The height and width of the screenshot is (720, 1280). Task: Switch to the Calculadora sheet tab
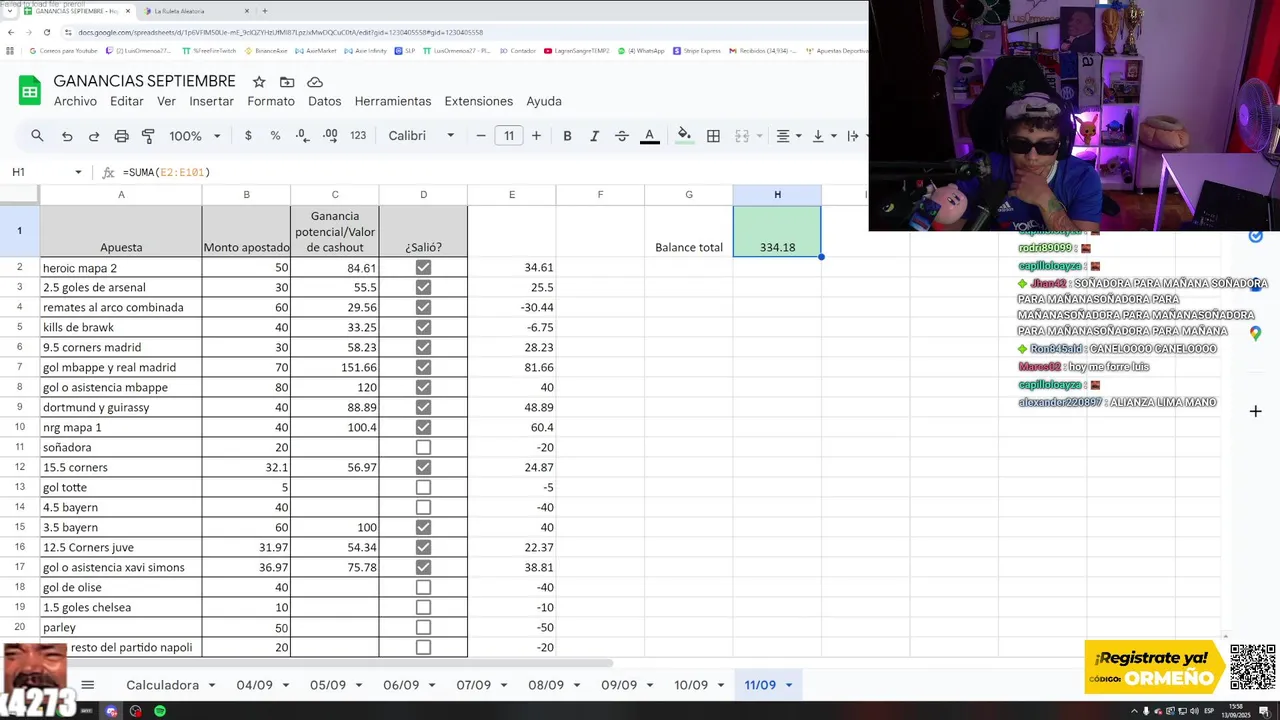162,685
